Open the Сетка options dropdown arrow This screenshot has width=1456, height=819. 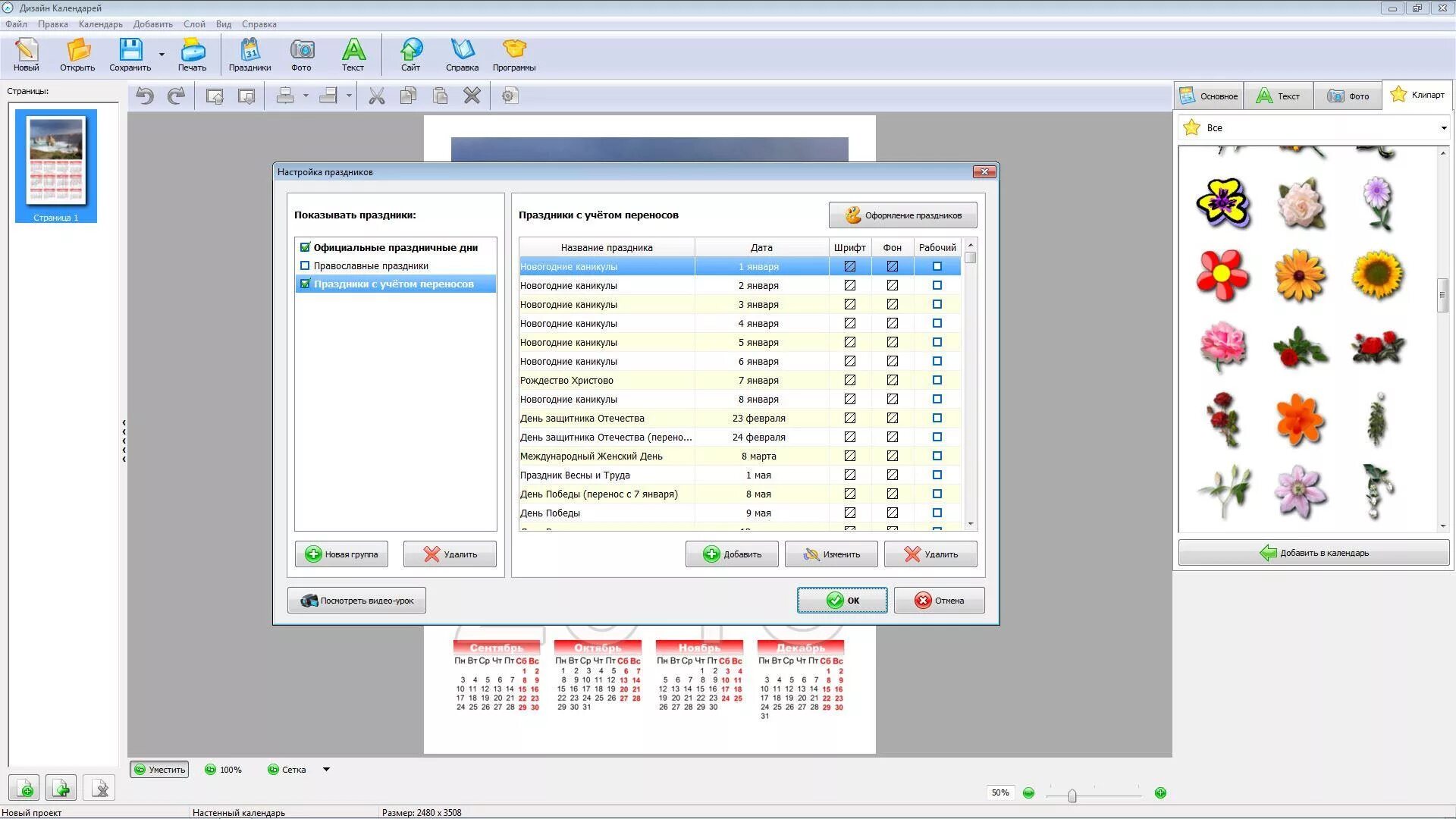coord(326,769)
